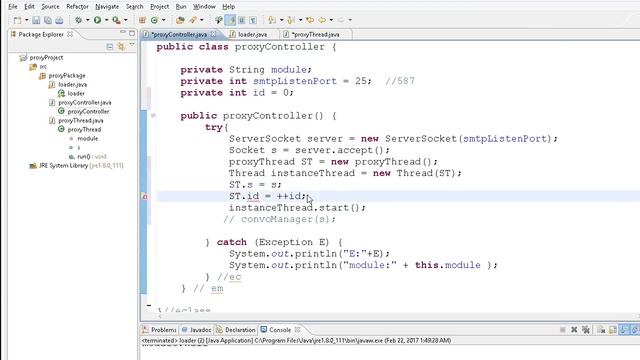Viewport: 640px width, 360px height.
Task: Click the Save All toolbar icon
Action: (48, 20)
